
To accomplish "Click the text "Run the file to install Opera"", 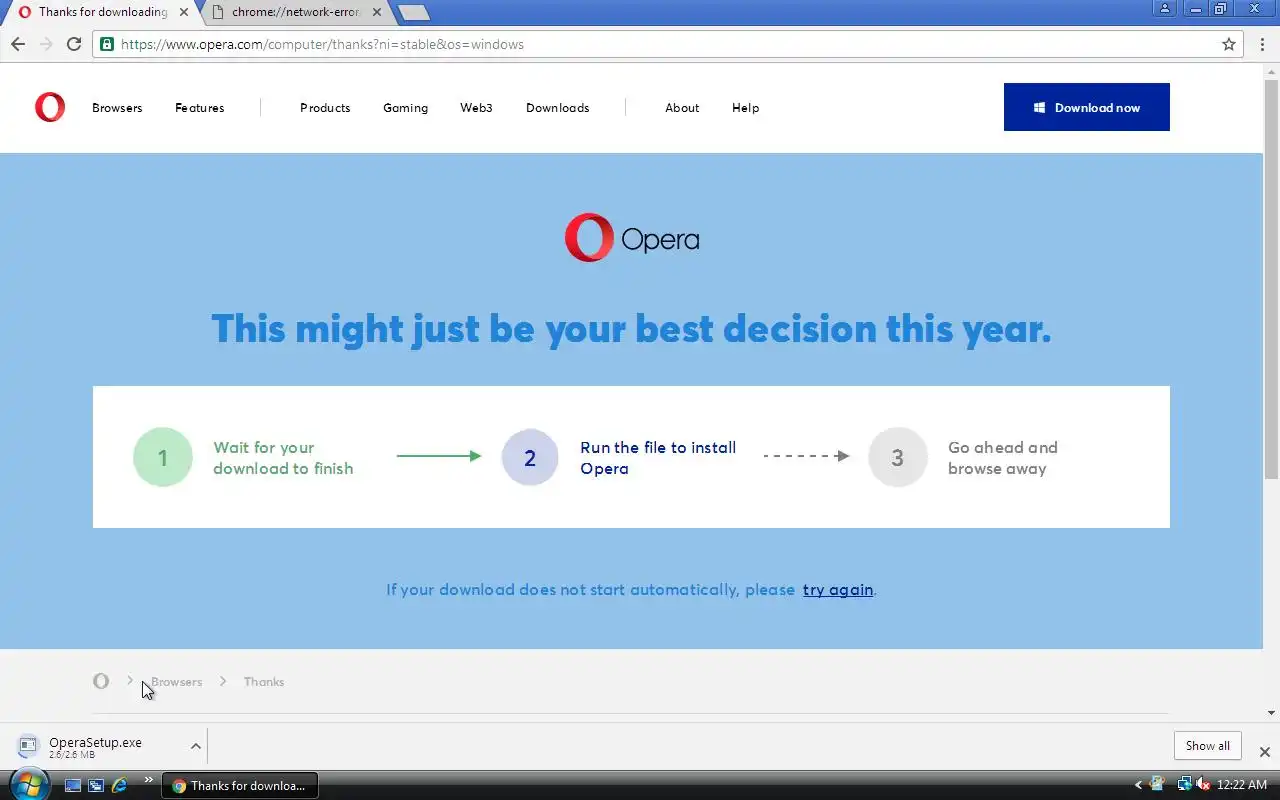I will coord(658,458).
